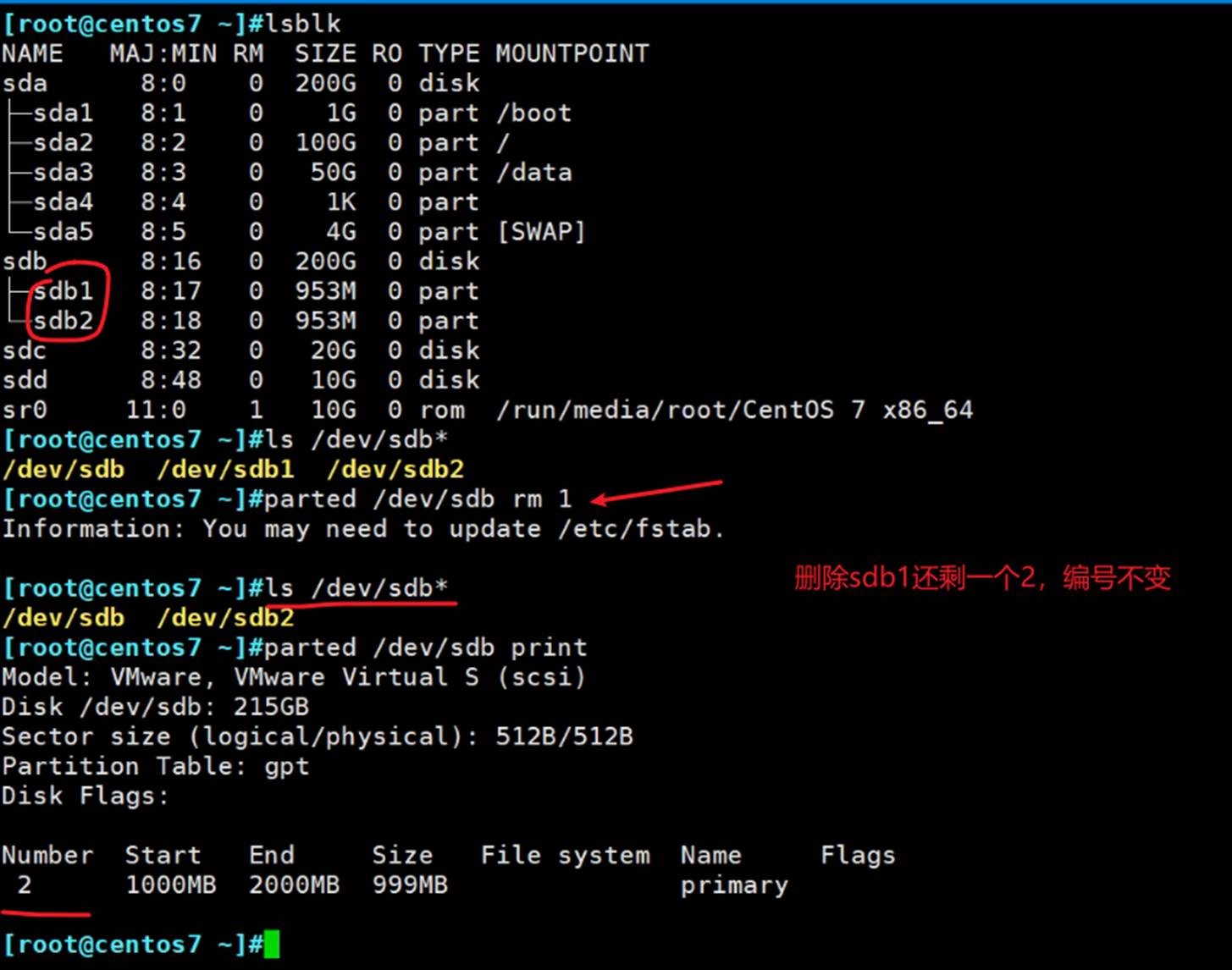Click the sr0 device name in lsblk output
Screen dimensions: 1232x970
pyautogui.click(x=25, y=411)
